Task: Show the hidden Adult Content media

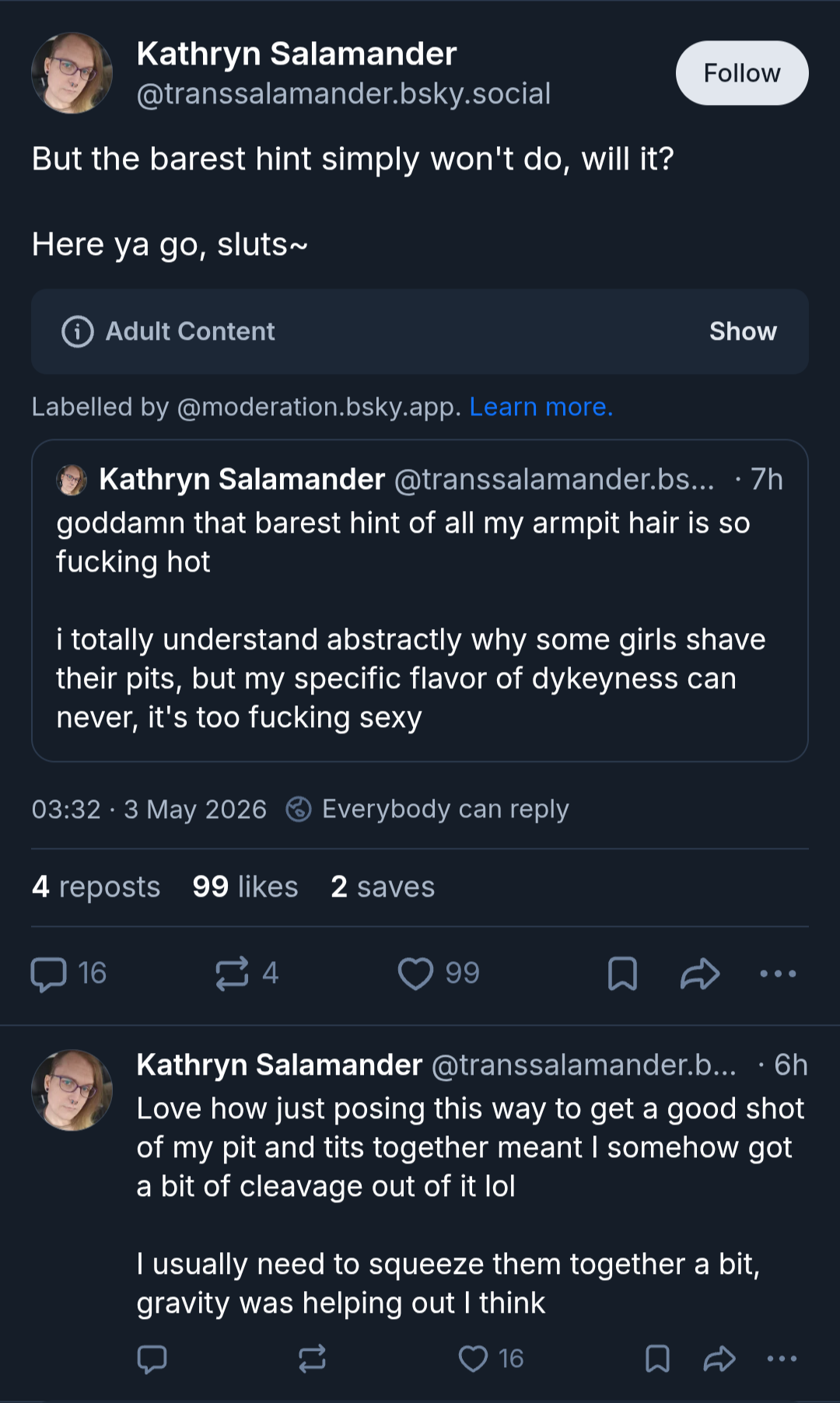Action: (x=743, y=331)
